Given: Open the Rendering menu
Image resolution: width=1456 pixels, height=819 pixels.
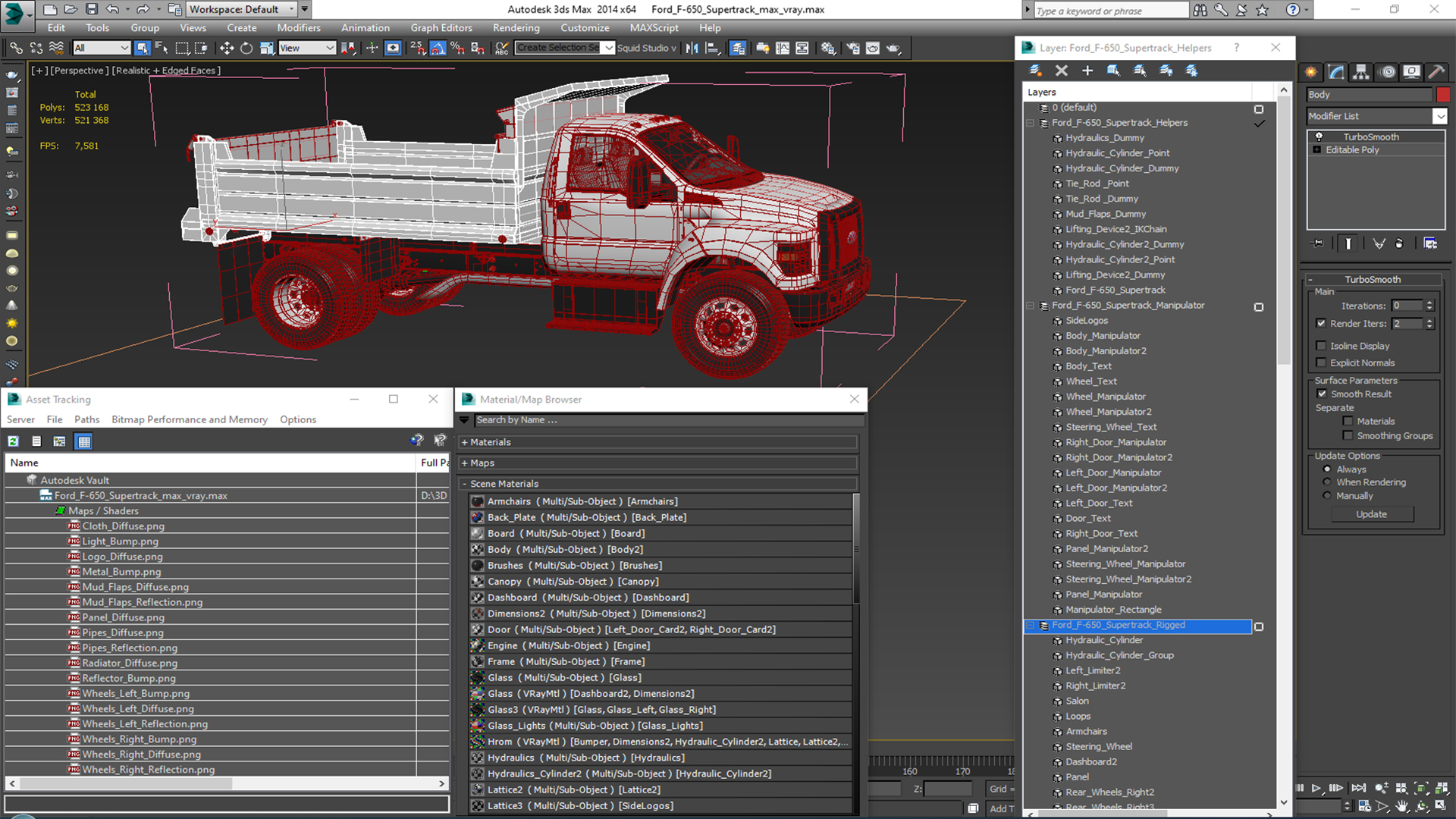Looking at the screenshot, I should pyautogui.click(x=516, y=28).
